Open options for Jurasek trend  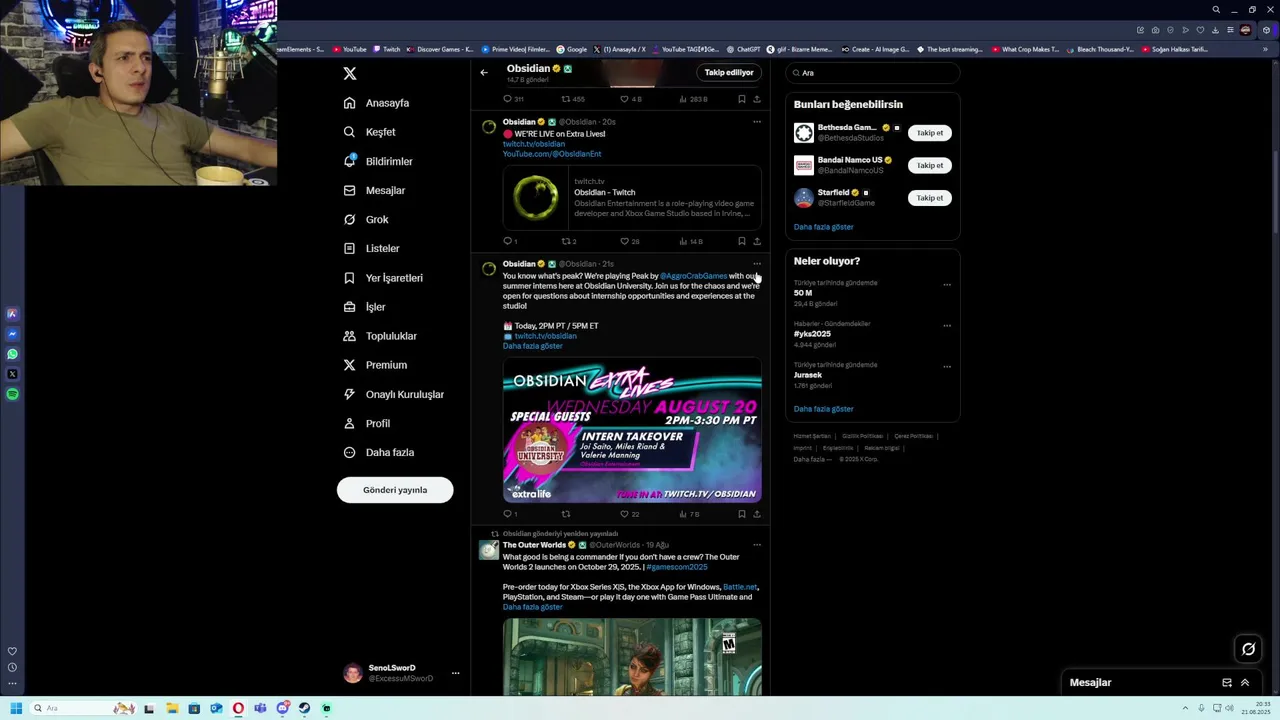click(947, 366)
